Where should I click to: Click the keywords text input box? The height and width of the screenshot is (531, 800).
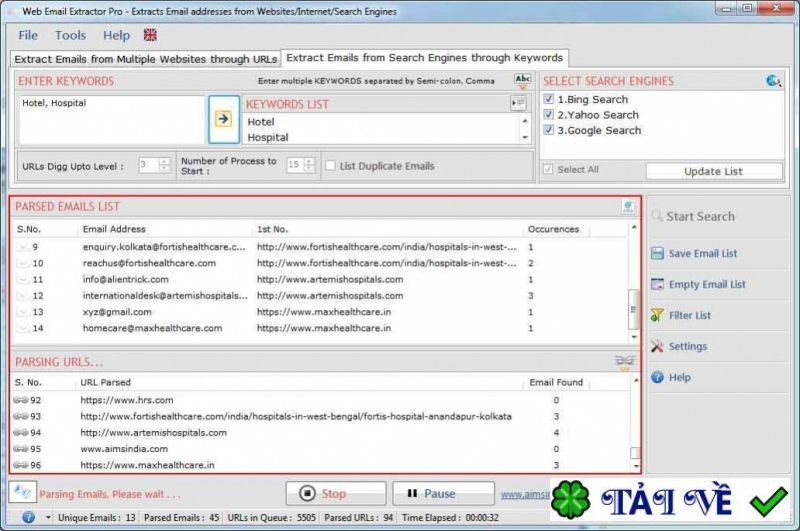(111, 119)
